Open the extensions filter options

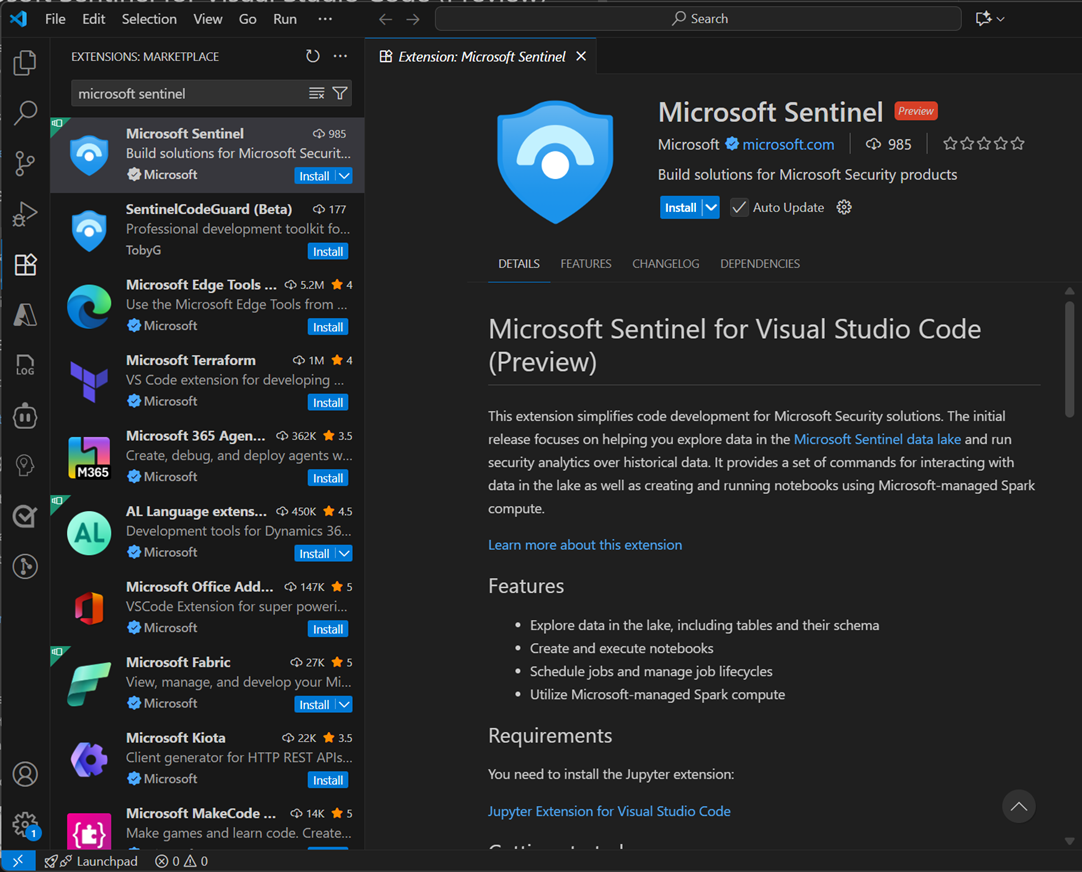340,91
